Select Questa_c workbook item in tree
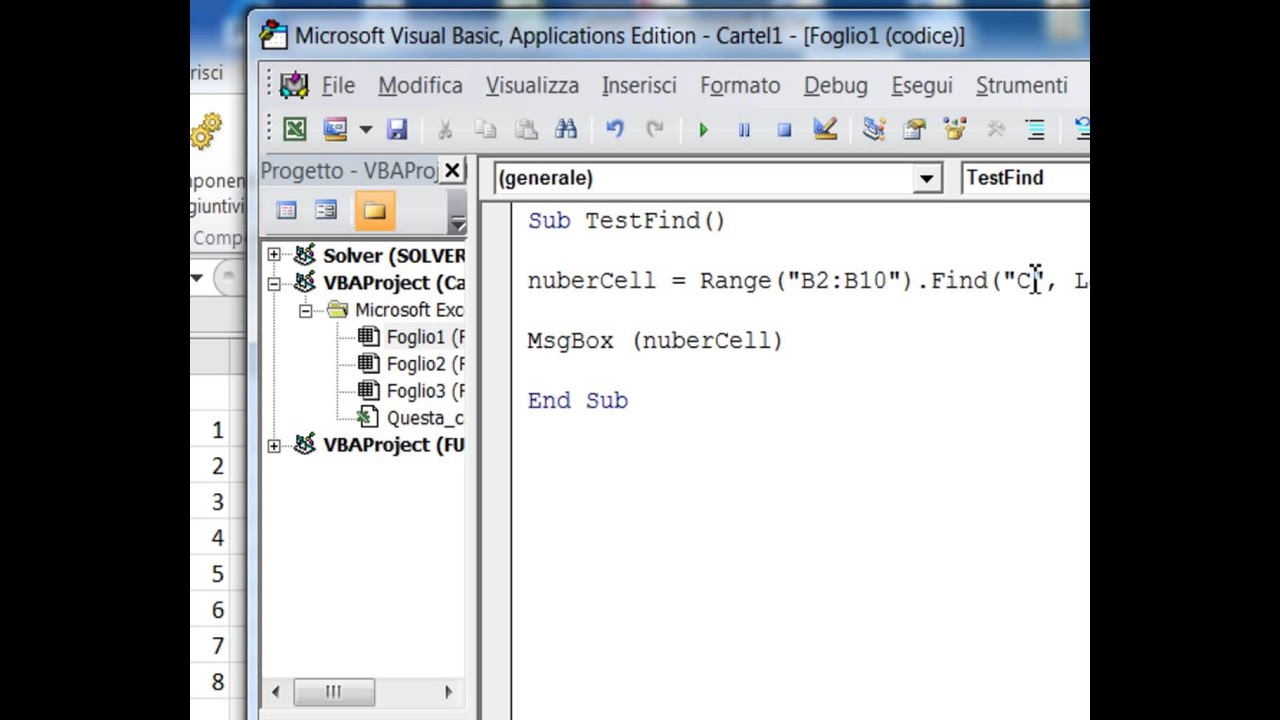The image size is (1280, 720). point(425,418)
